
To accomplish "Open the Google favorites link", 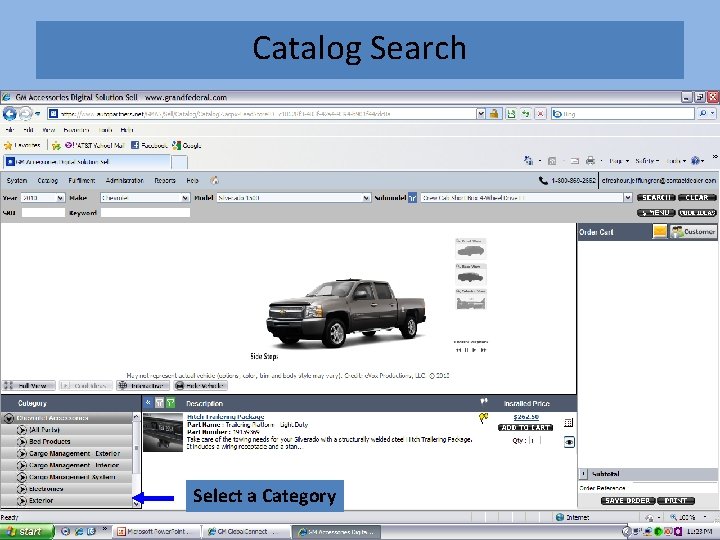I will 187,146.
